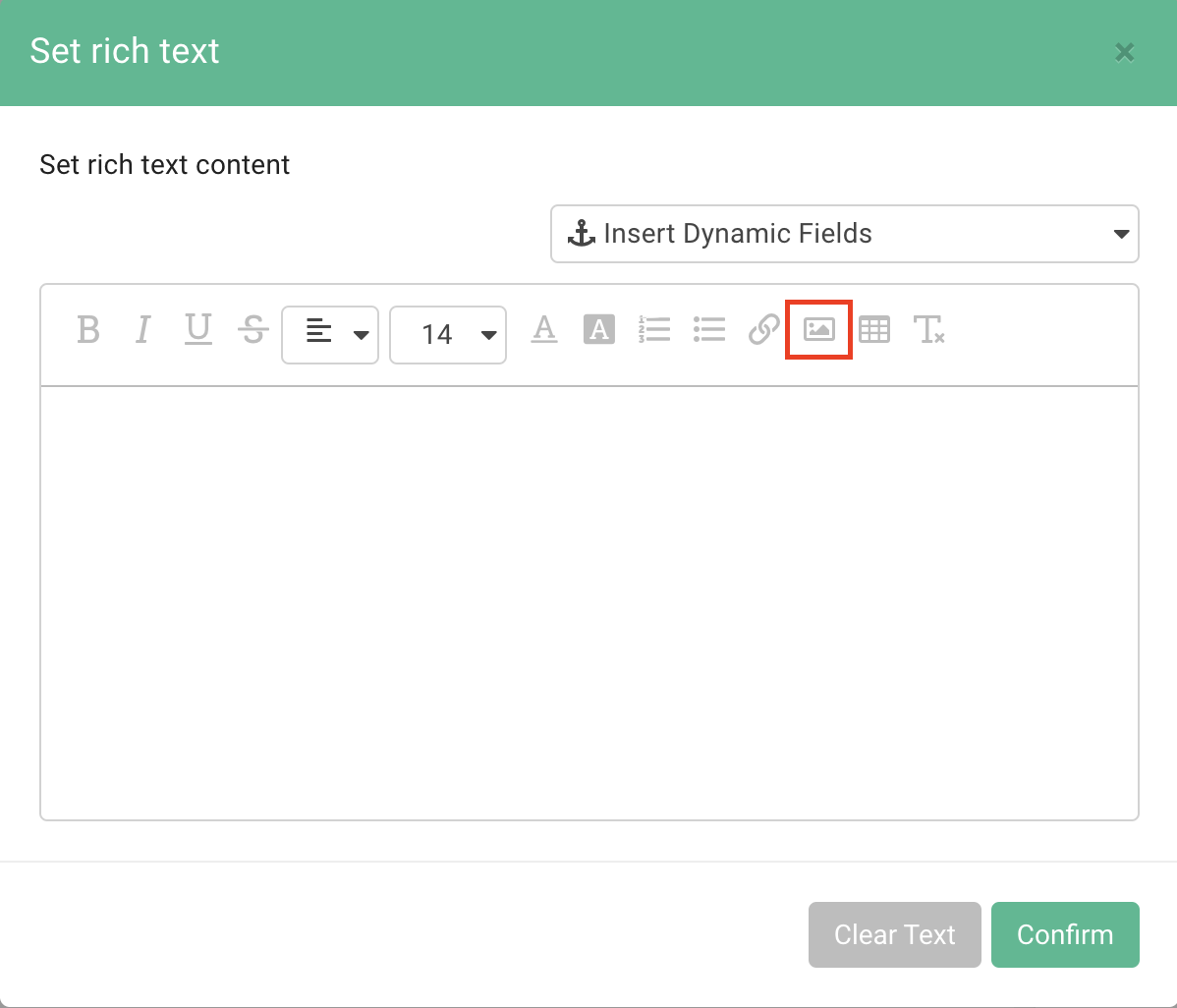
Task: Open the Insert Dynamic Fields dropdown
Action: (844, 234)
